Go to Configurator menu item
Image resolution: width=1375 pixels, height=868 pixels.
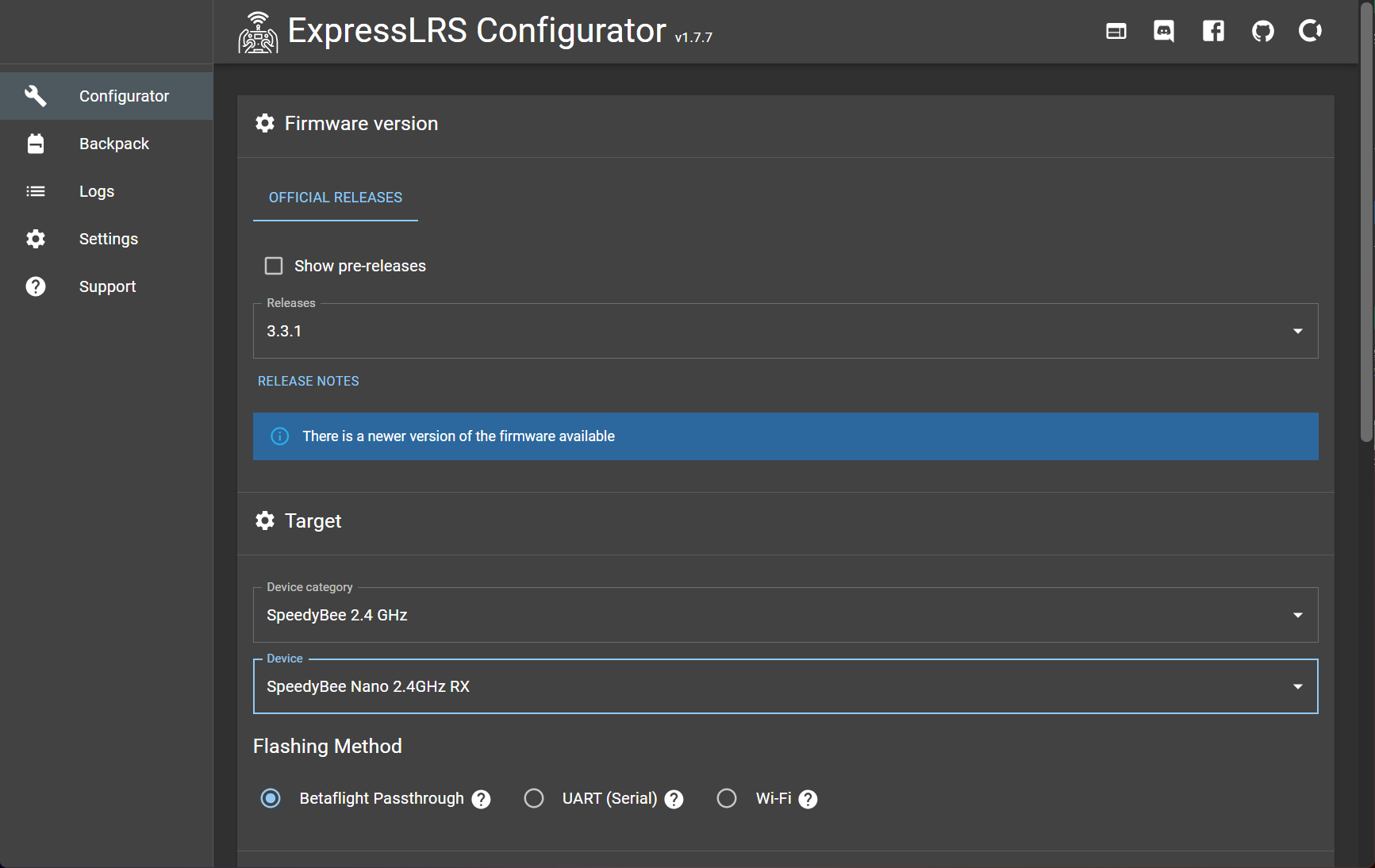(x=106, y=96)
